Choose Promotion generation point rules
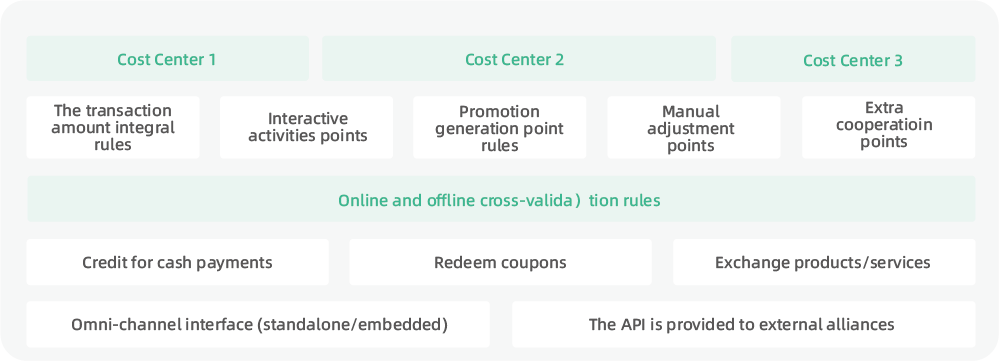Image resolution: width=999 pixels, height=361 pixels. click(x=500, y=127)
